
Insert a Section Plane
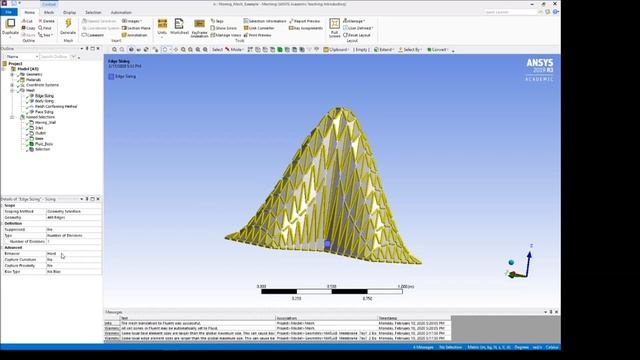[x=136, y=28]
